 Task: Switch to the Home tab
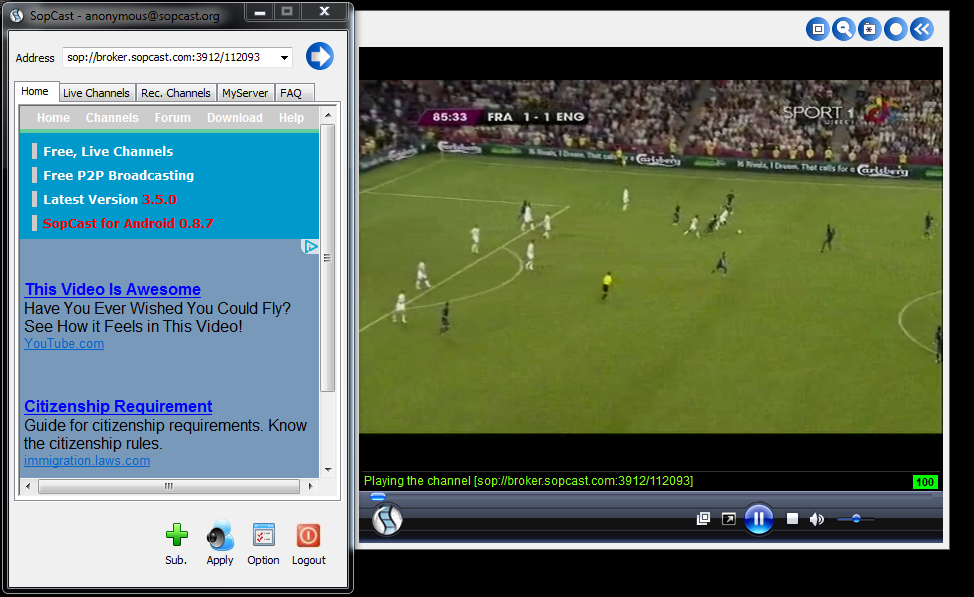(x=35, y=91)
